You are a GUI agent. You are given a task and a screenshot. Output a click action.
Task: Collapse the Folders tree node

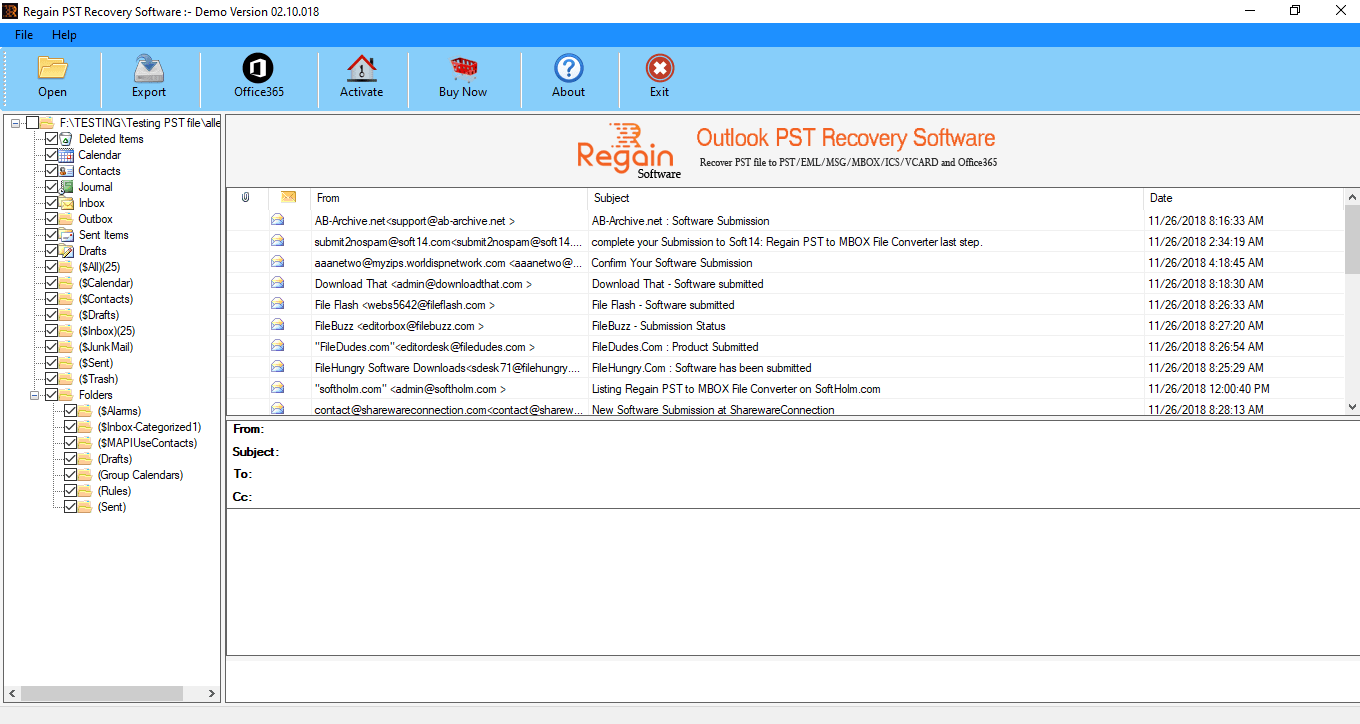coord(35,395)
